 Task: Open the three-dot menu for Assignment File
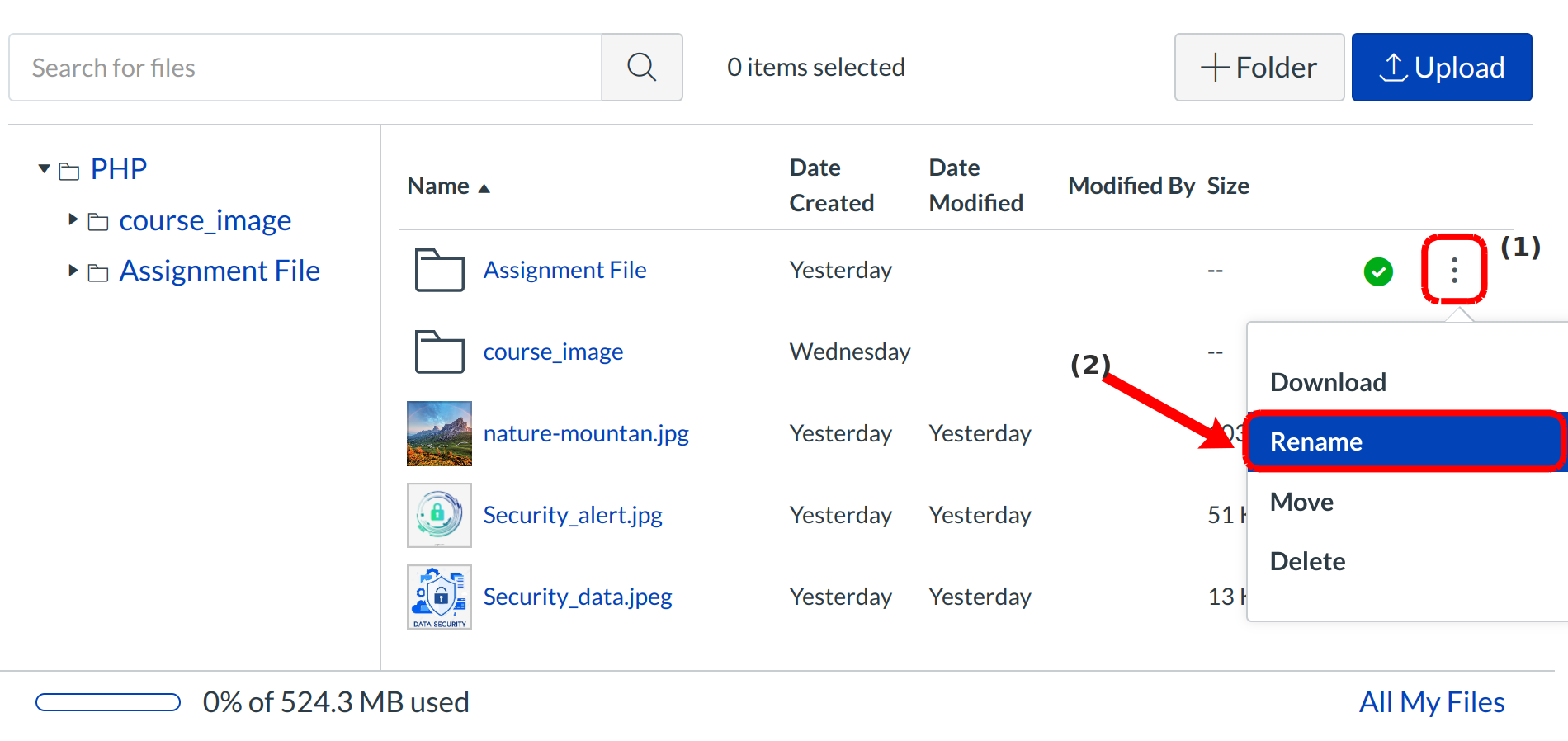[x=1453, y=270]
